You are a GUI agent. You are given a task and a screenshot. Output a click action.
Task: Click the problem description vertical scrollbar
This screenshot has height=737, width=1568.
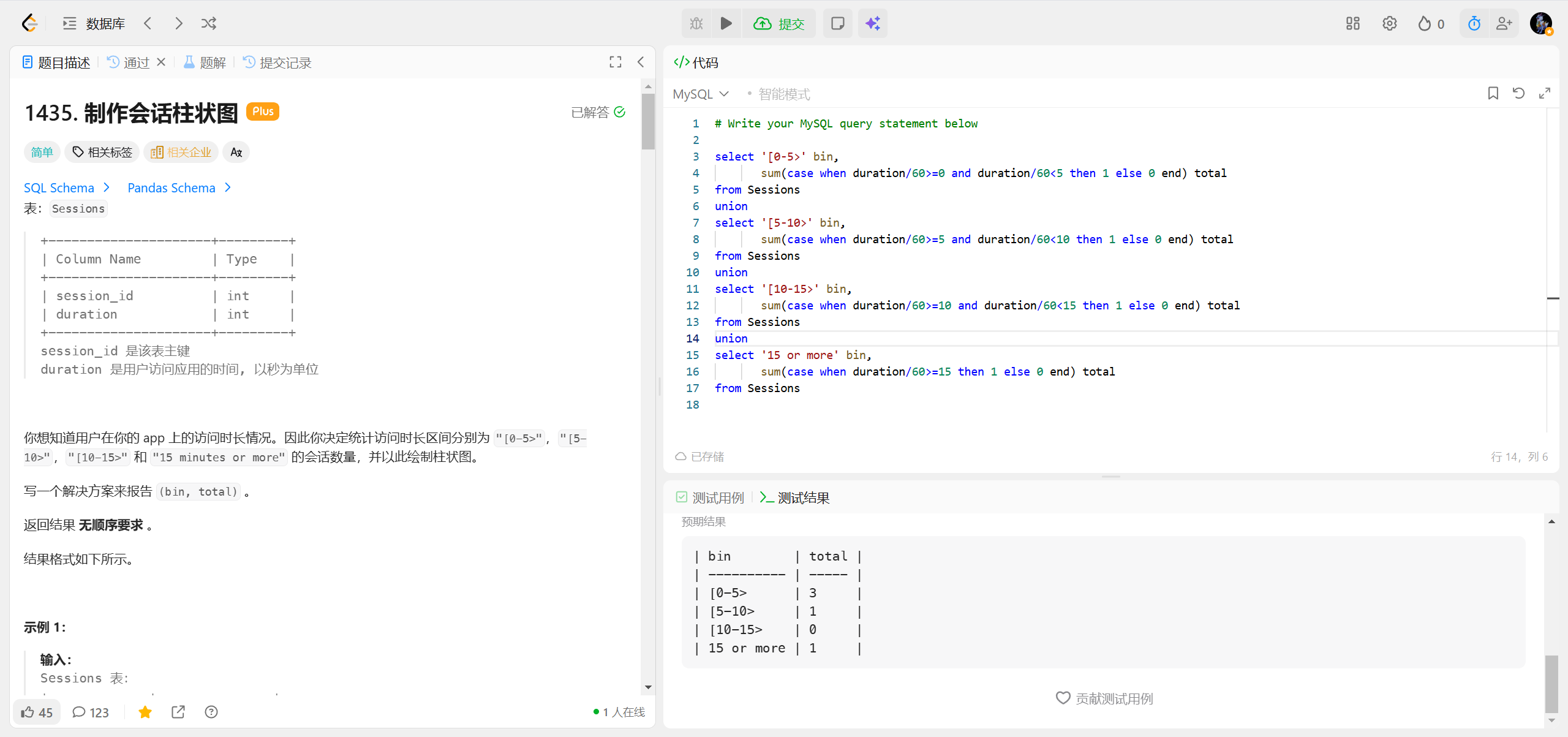(x=648, y=123)
